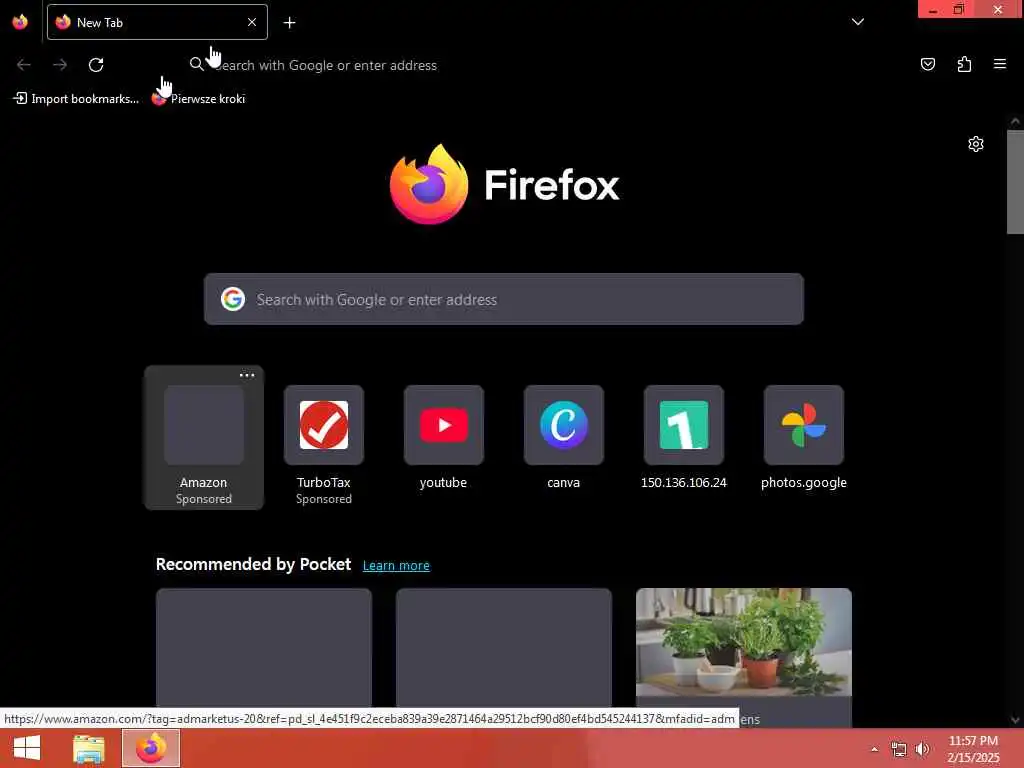Open the canva shortcut tile
The image size is (1024, 768).
tap(564, 438)
